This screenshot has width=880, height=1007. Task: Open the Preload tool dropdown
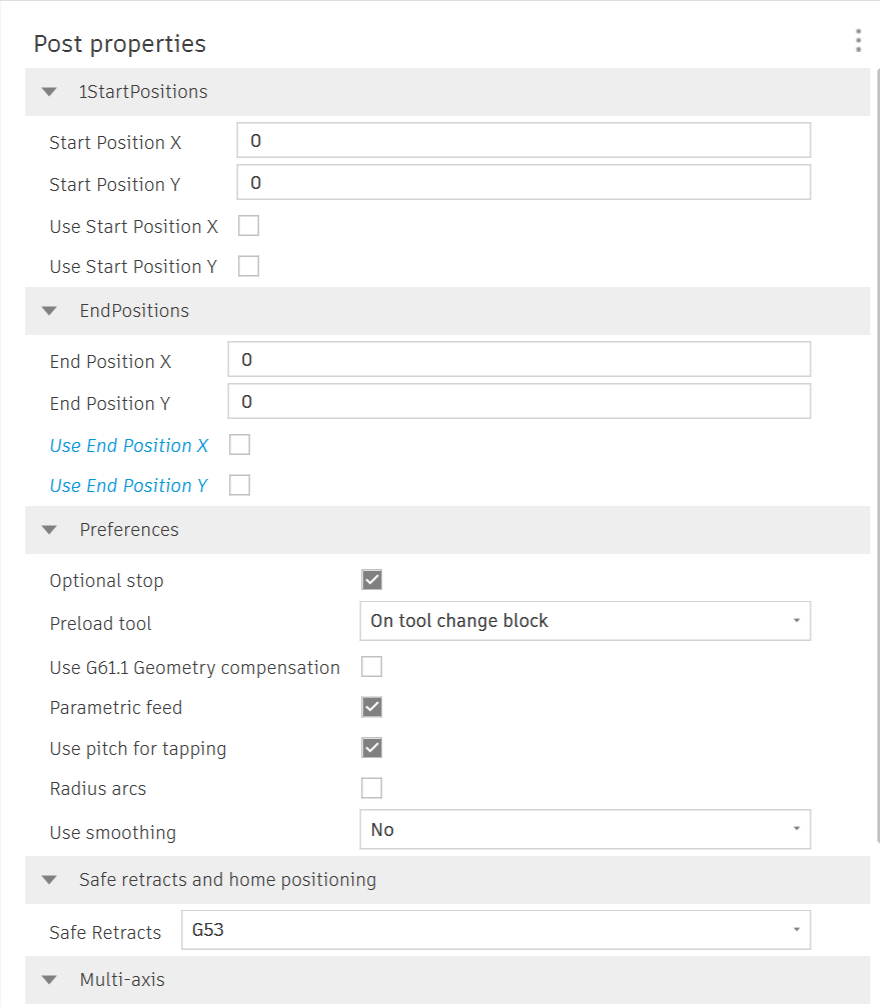tap(585, 620)
